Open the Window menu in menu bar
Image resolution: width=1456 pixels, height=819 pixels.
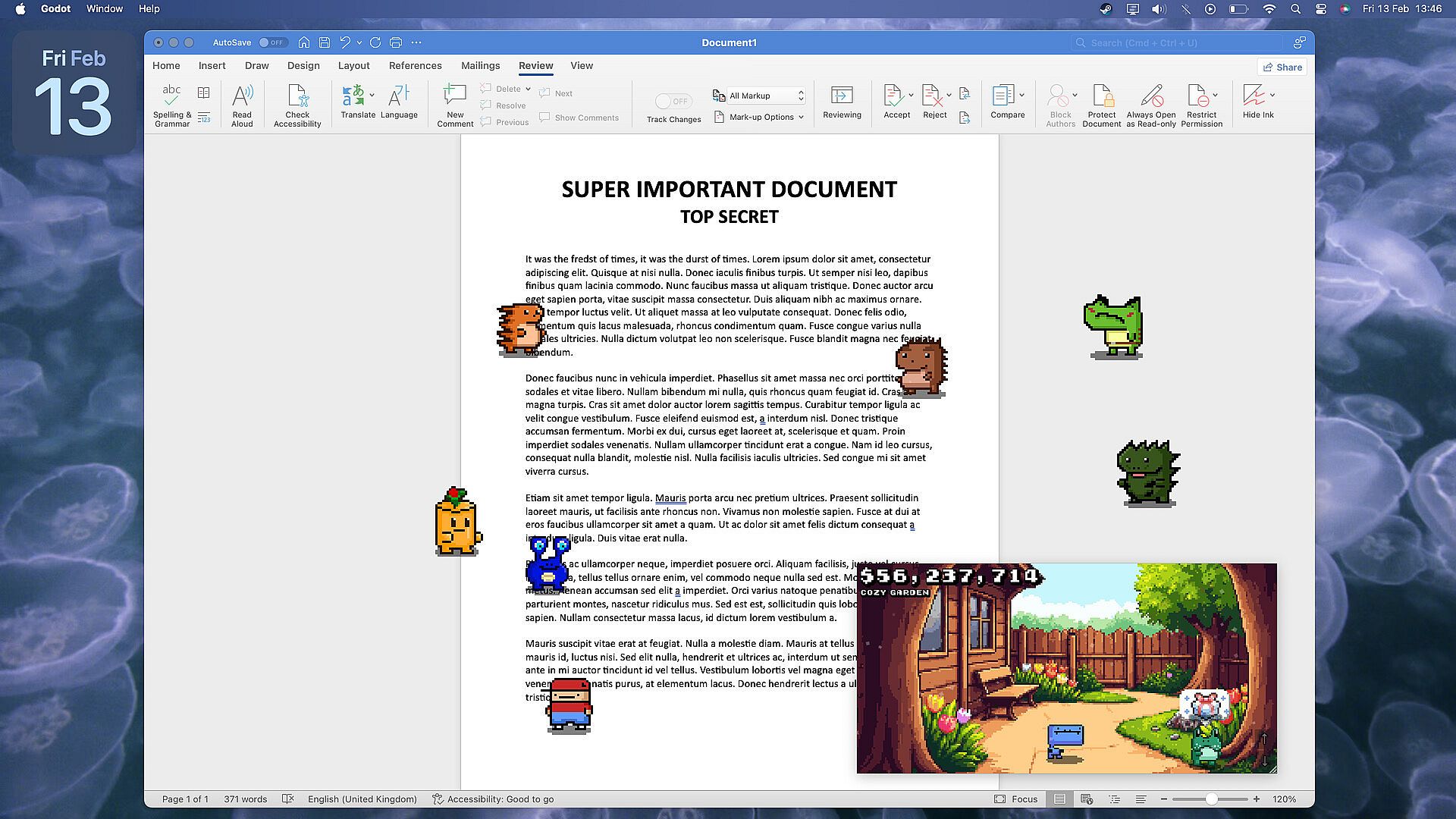[x=104, y=9]
